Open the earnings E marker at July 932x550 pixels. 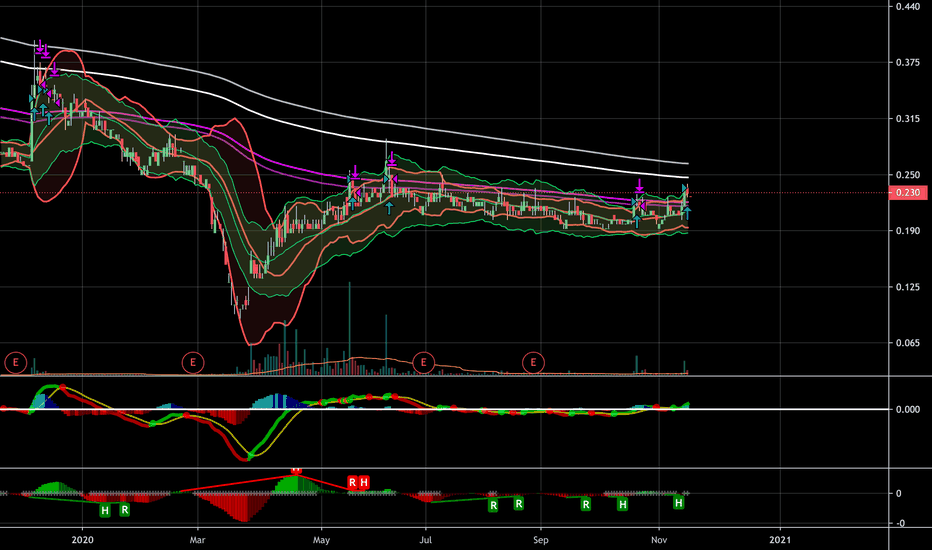423,362
